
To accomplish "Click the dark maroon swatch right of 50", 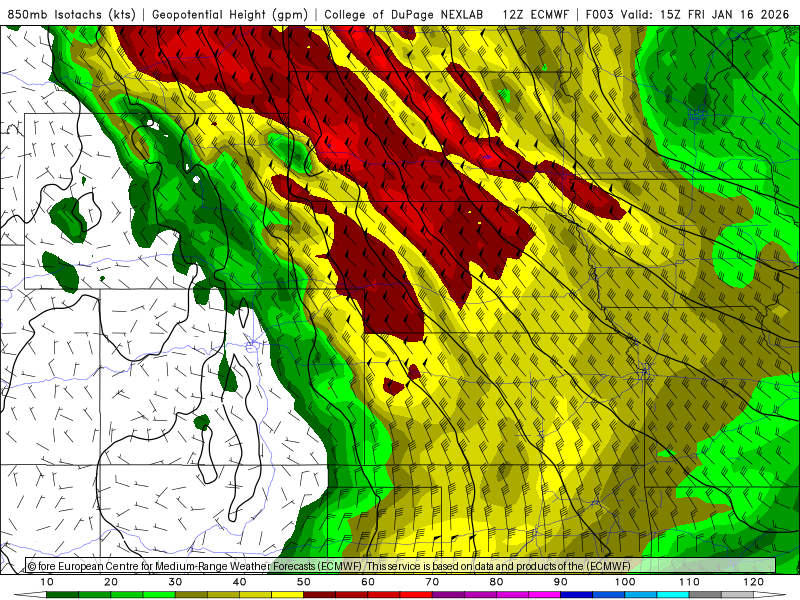I will pos(319,595).
